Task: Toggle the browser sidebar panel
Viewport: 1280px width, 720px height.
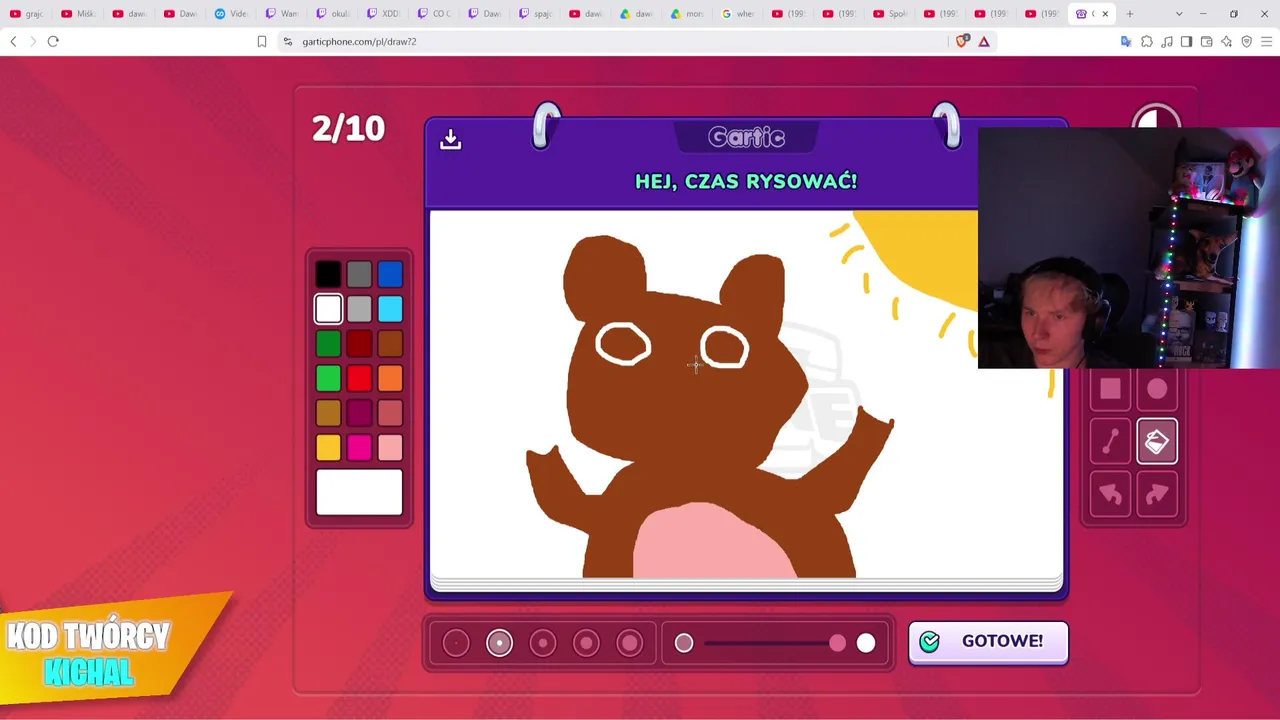Action: (x=1186, y=41)
